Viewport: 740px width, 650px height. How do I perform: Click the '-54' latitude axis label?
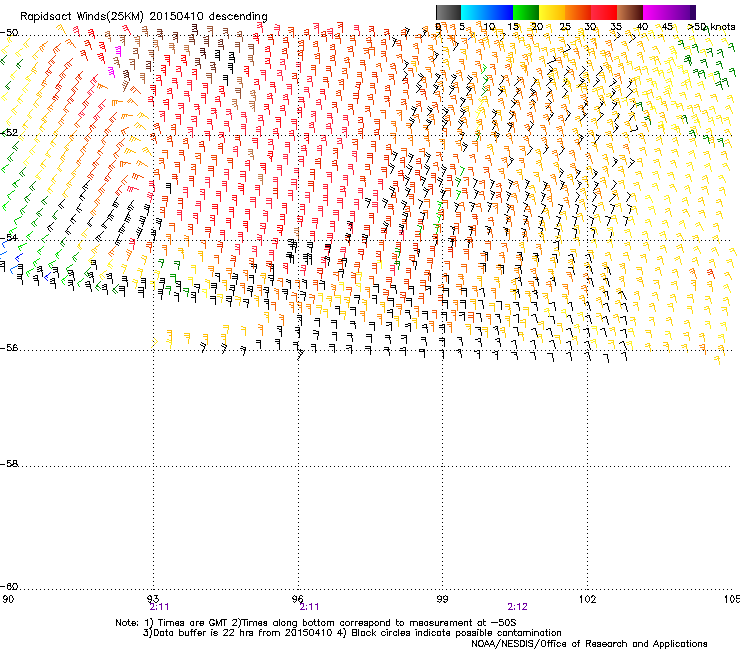click(9, 237)
